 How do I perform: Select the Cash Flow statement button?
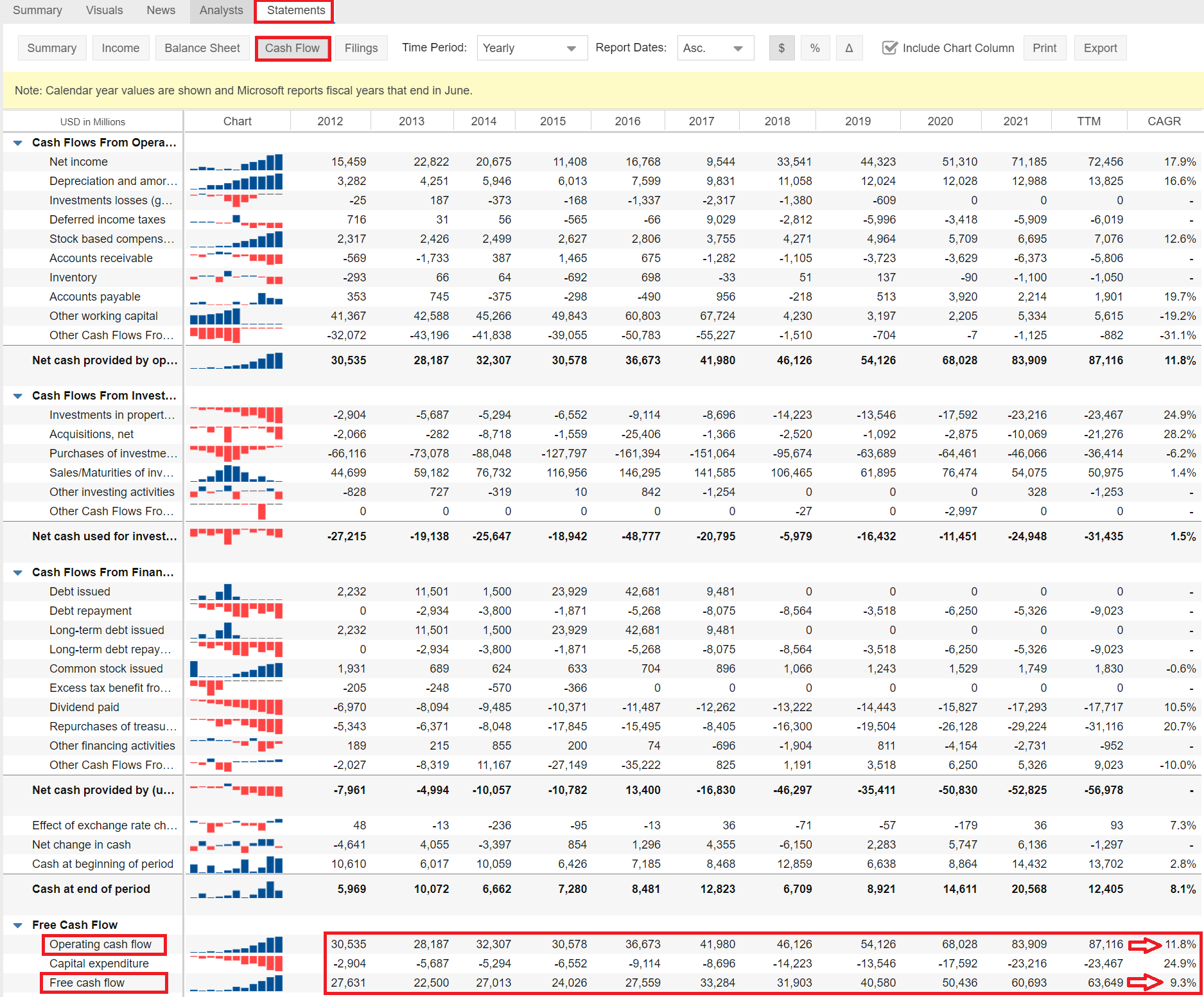point(292,48)
